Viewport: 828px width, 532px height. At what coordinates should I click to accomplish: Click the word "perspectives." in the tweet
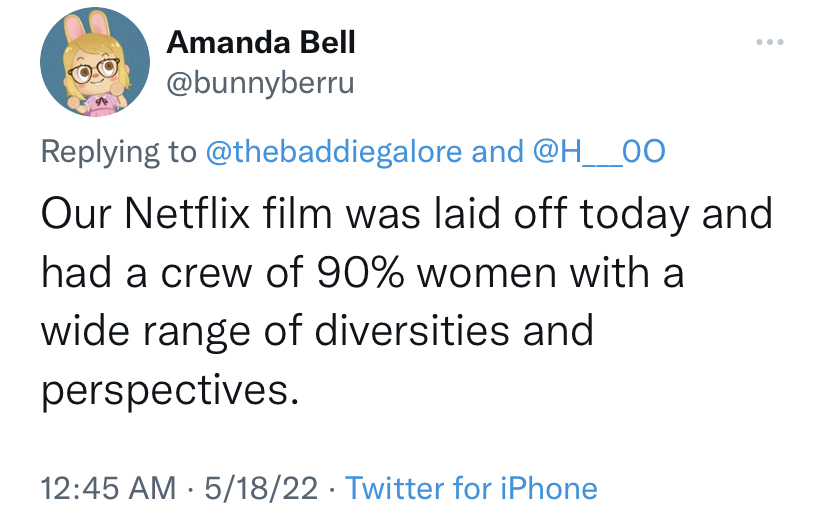(170, 392)
